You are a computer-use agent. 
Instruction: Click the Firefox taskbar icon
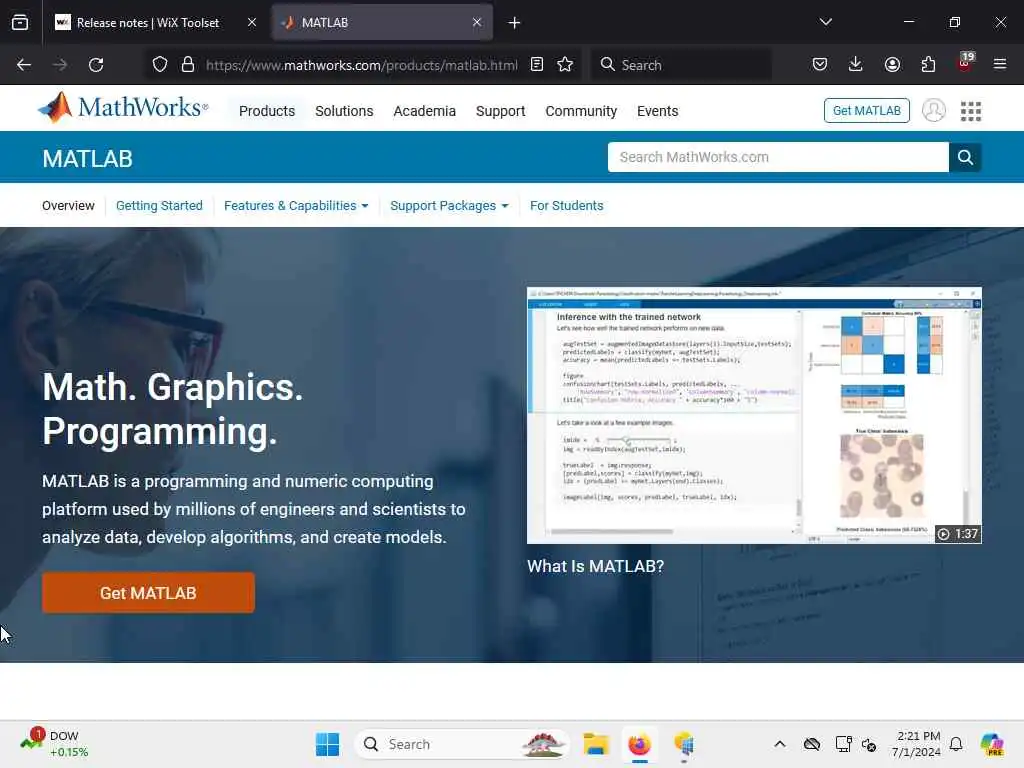[x=639, y=744]
